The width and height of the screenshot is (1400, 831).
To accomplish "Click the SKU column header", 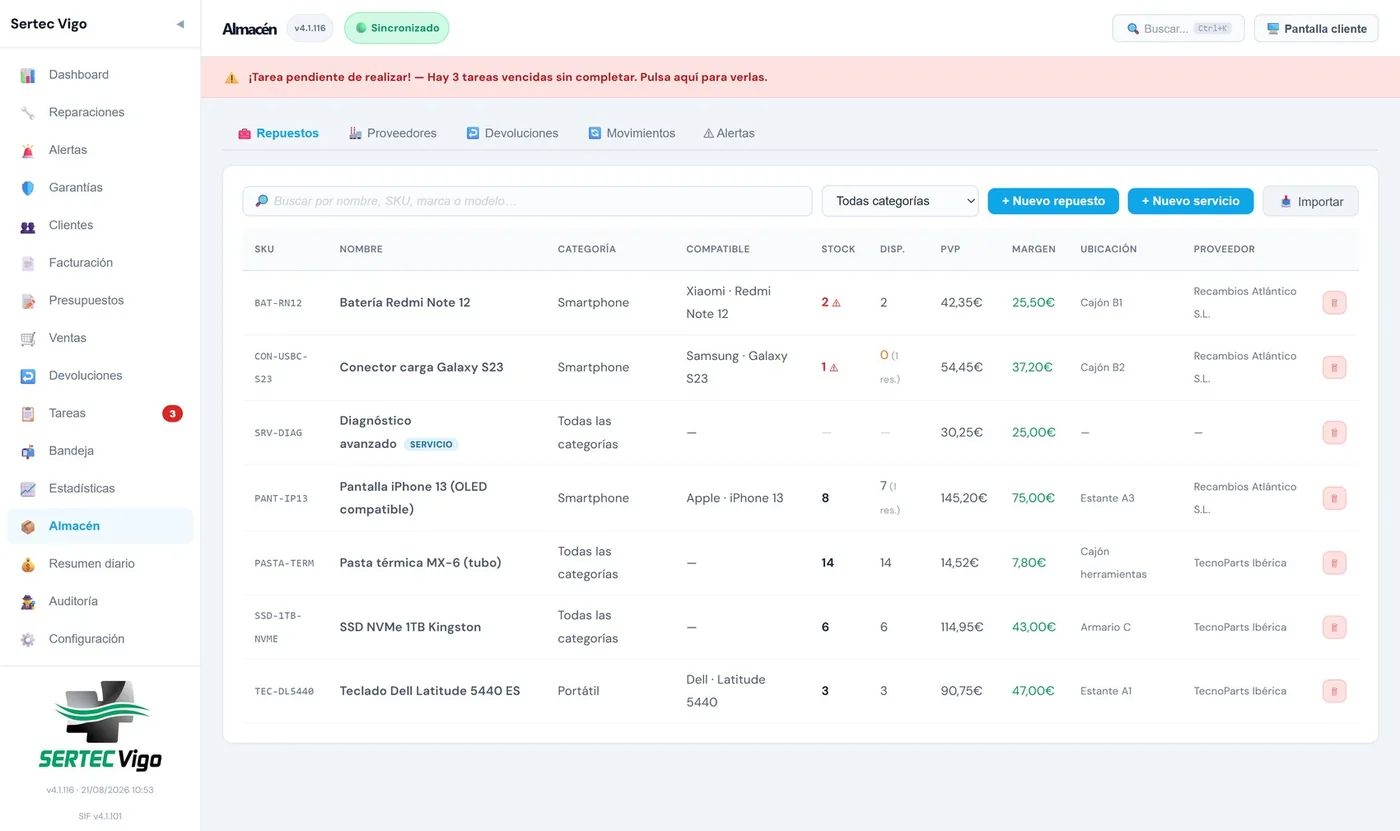I will click(x=264, y=249).
